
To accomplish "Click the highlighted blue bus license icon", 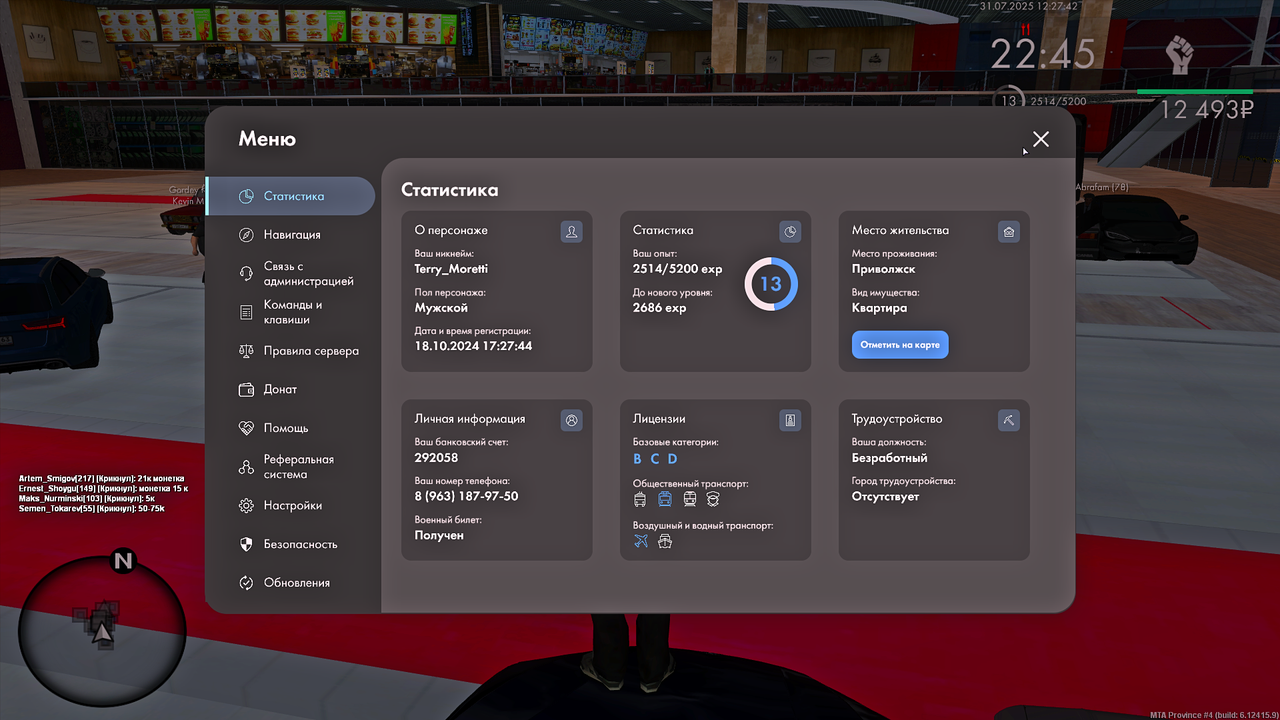I will [x=665, y=498].
